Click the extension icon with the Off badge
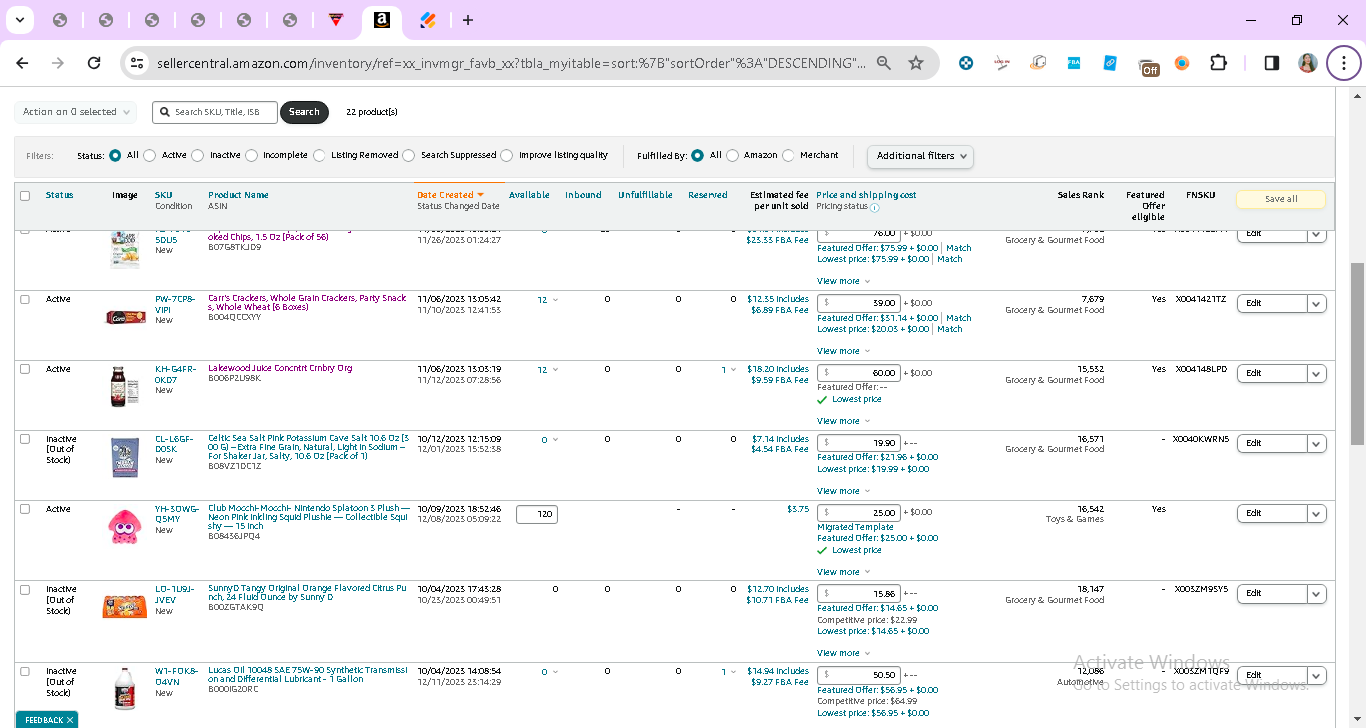The width and height of the screenshot is (1366, 728). (x=1148, y=65)
